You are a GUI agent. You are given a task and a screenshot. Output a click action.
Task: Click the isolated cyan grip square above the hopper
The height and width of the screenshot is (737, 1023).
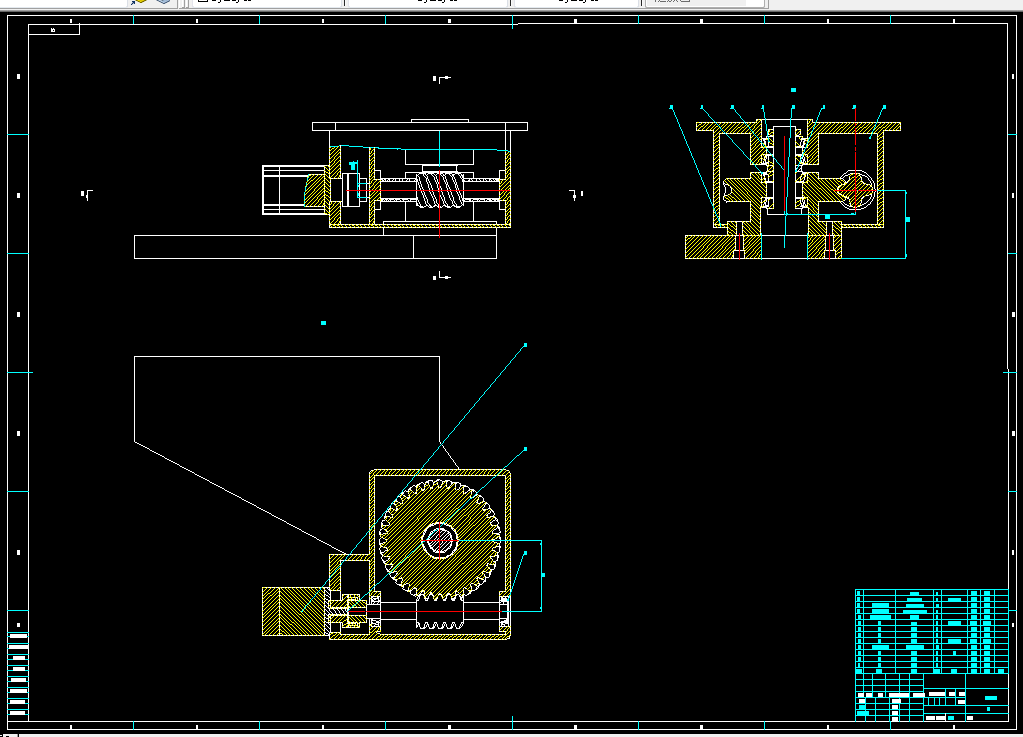[324, 323]
